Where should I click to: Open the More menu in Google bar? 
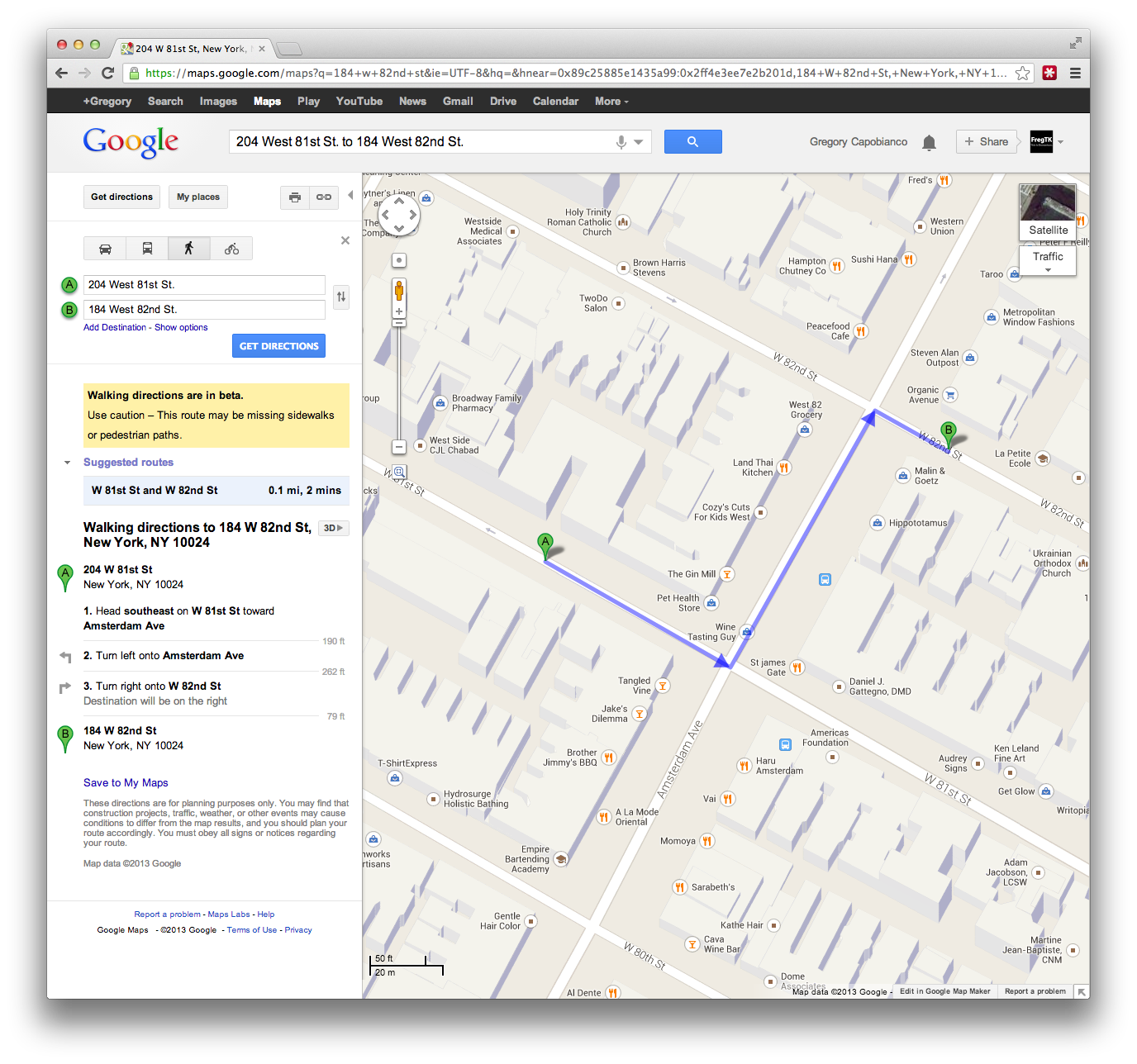[x=611, y=102]
